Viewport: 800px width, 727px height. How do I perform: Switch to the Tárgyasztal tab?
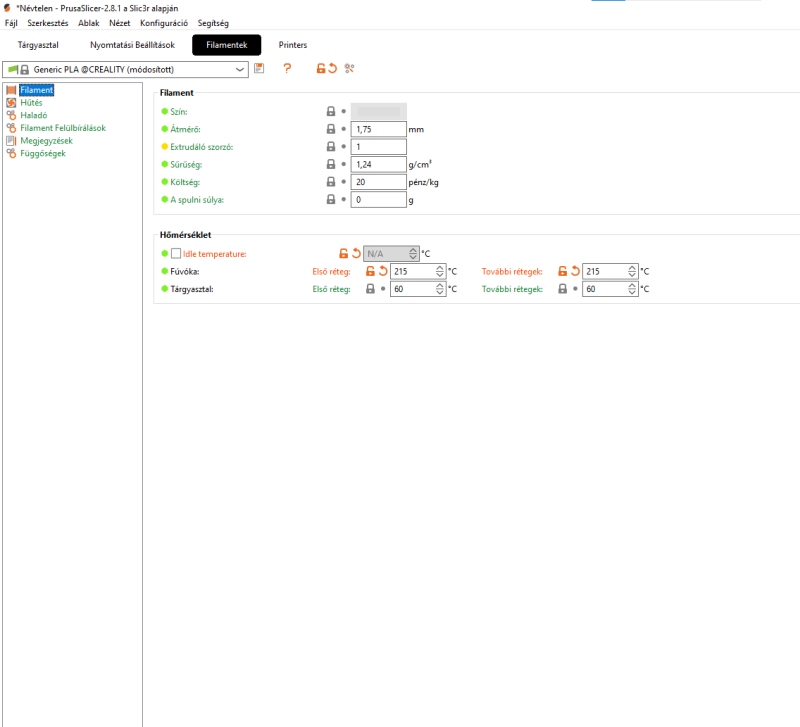pyautogui.click(x=38, y=45)
